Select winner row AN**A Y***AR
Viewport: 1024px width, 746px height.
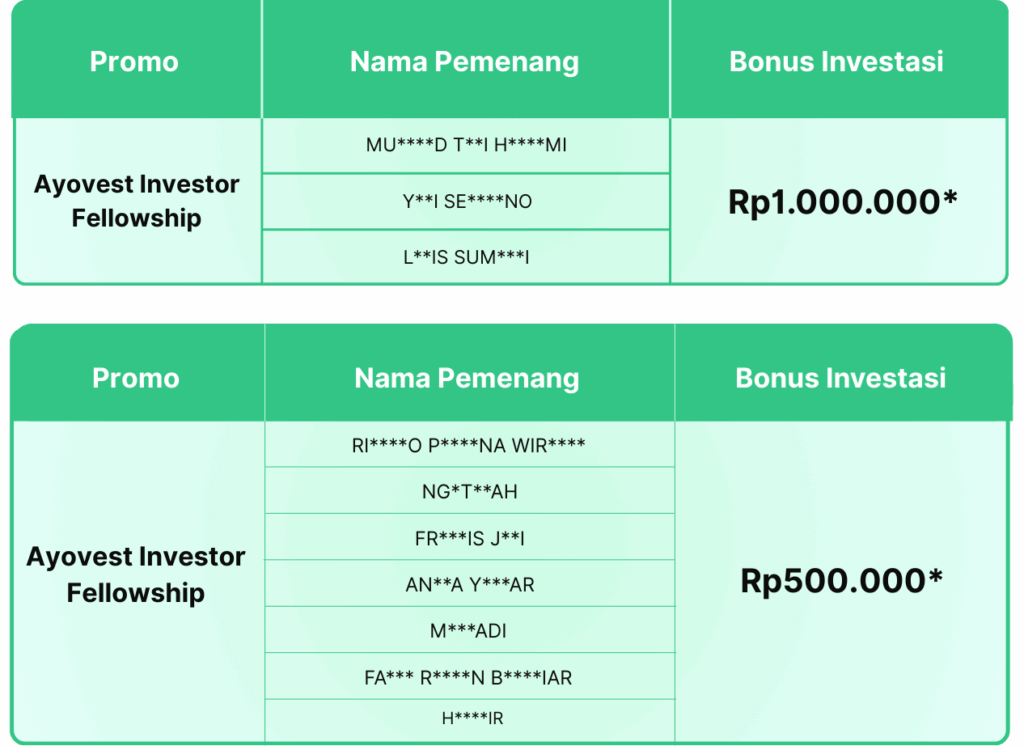[470, 584]
